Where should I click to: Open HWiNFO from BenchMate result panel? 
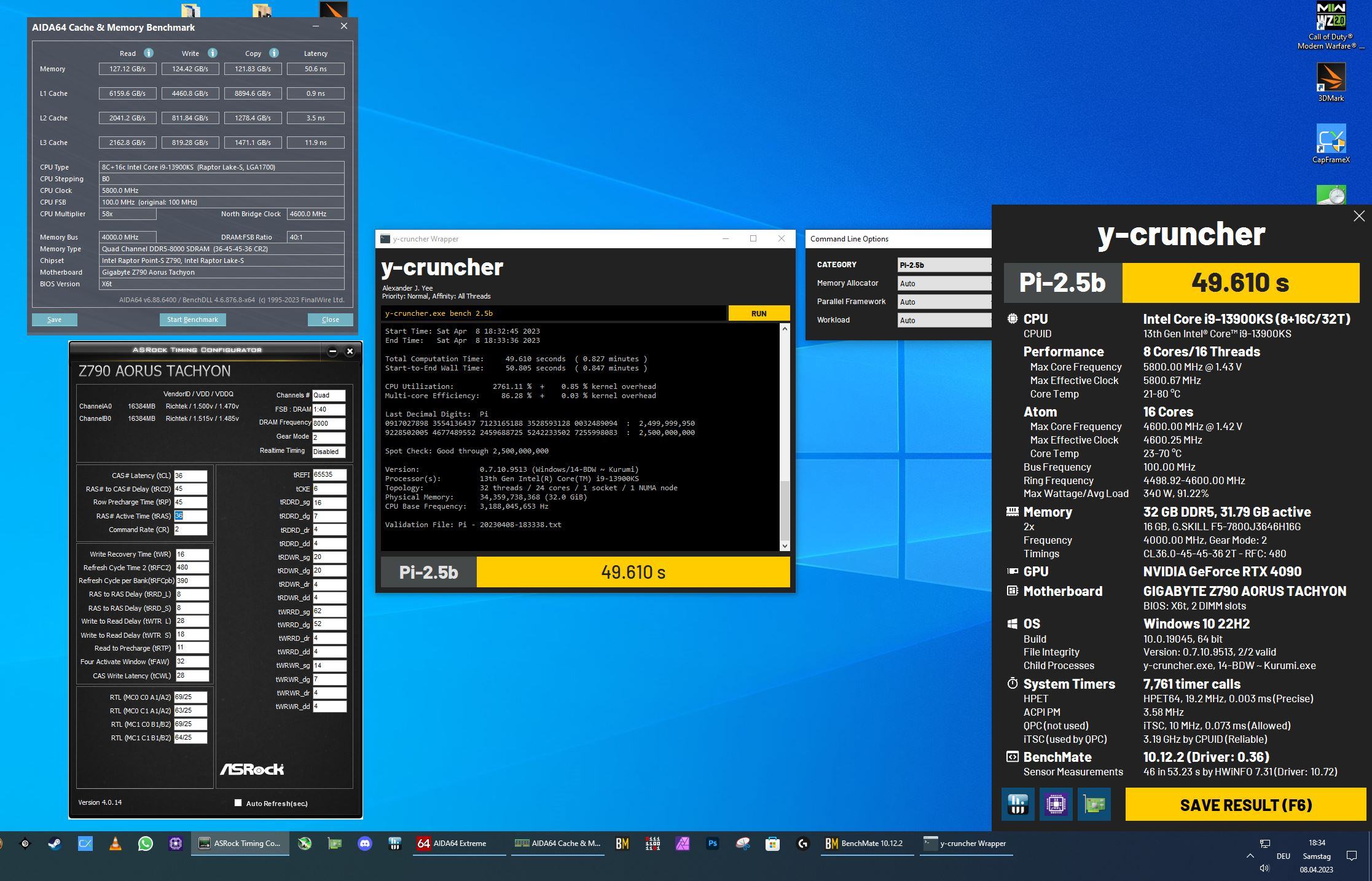point(1017,804)
